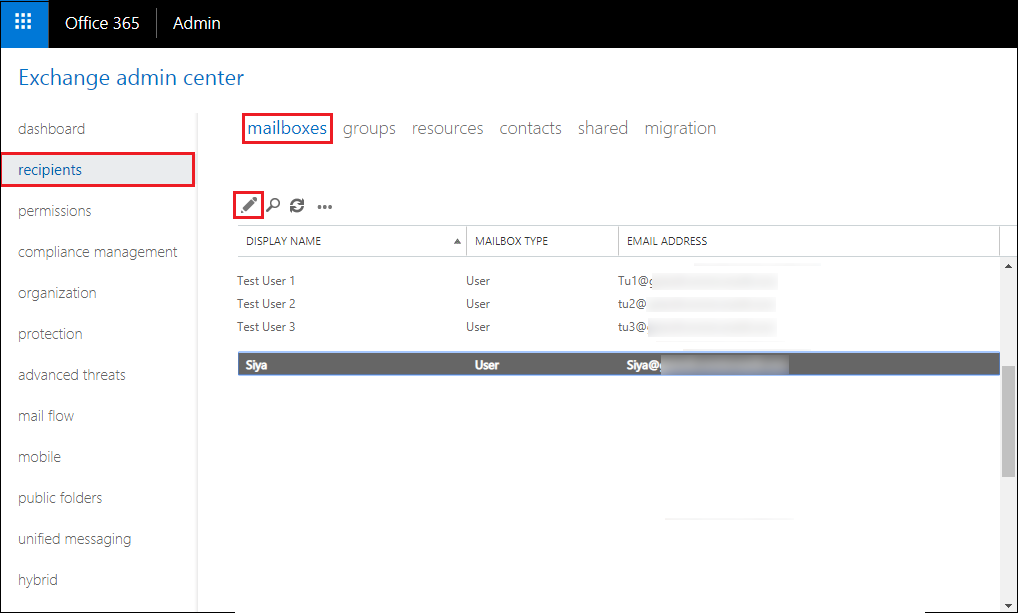Click the edit pencil icon

(249, 206)
